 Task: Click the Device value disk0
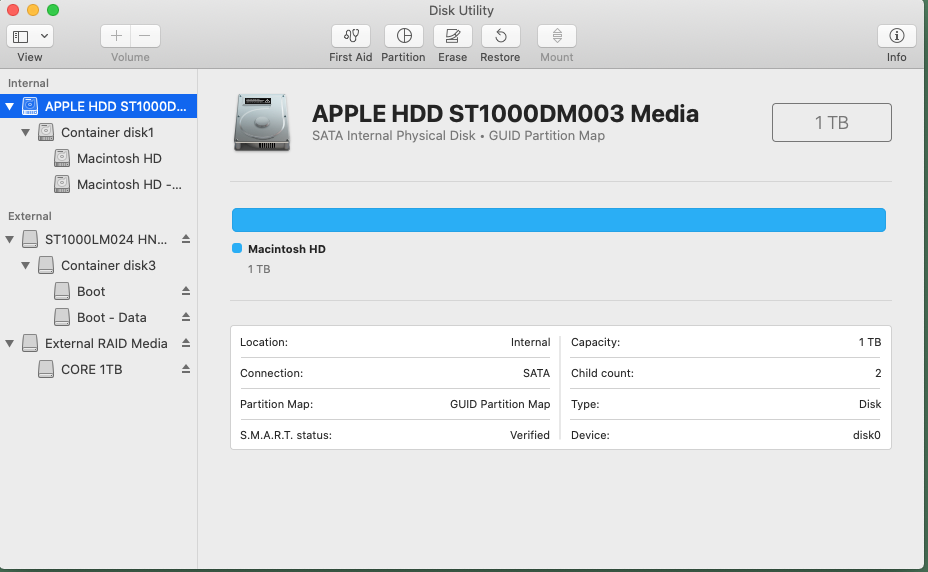tap(866, 435)
